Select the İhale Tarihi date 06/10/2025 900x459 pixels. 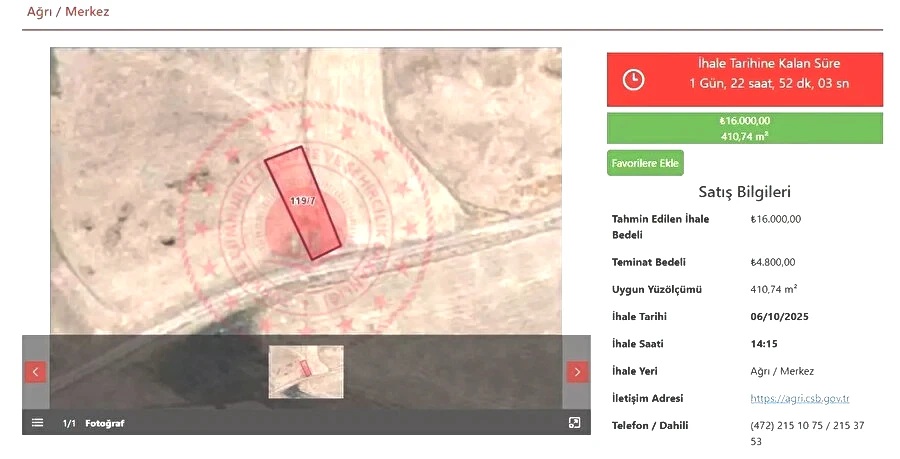pyautogui.click(x=779, y=317)
